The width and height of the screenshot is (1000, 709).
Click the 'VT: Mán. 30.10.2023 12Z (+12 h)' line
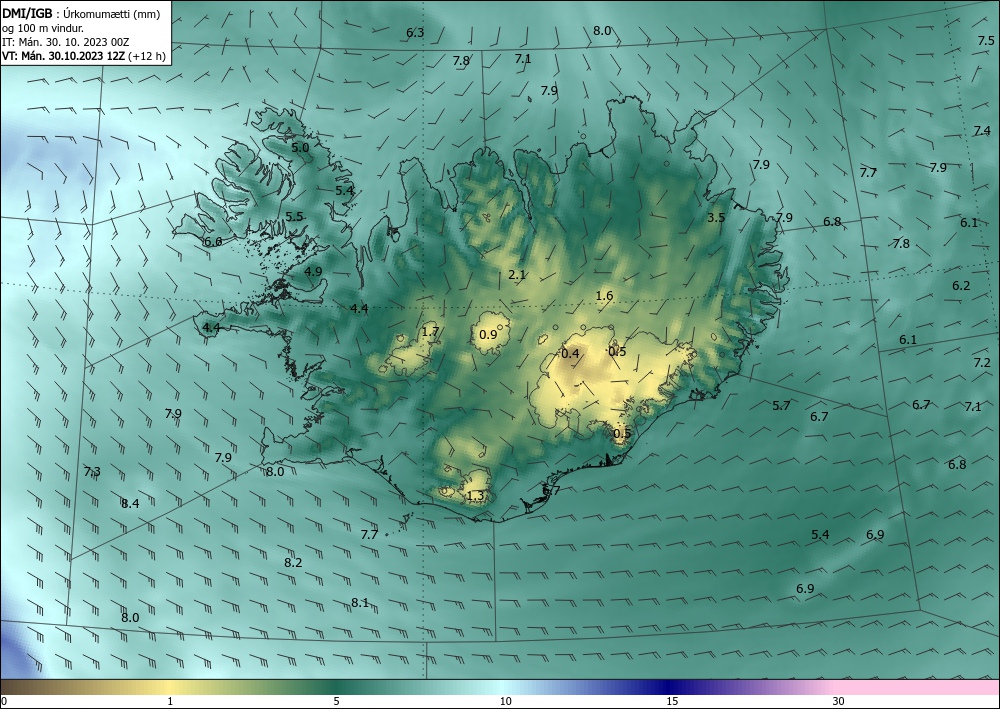tap(84, 56)
